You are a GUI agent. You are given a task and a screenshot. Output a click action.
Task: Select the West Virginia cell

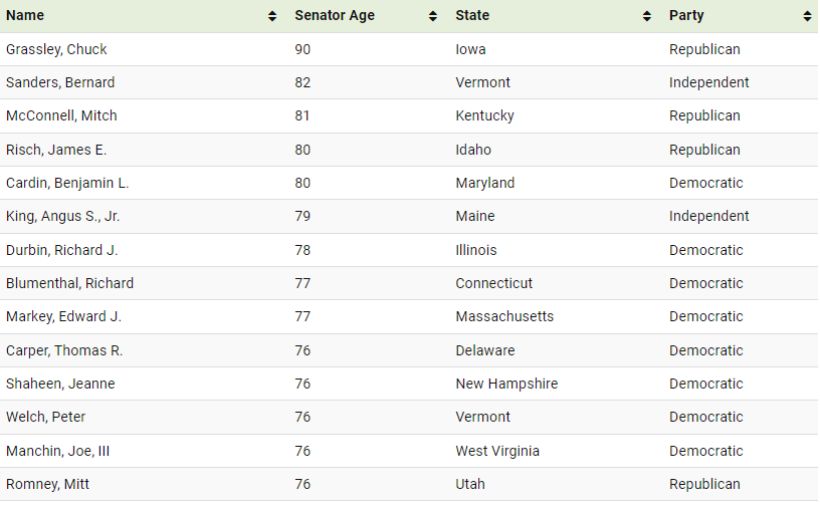(x=497, y=451)
